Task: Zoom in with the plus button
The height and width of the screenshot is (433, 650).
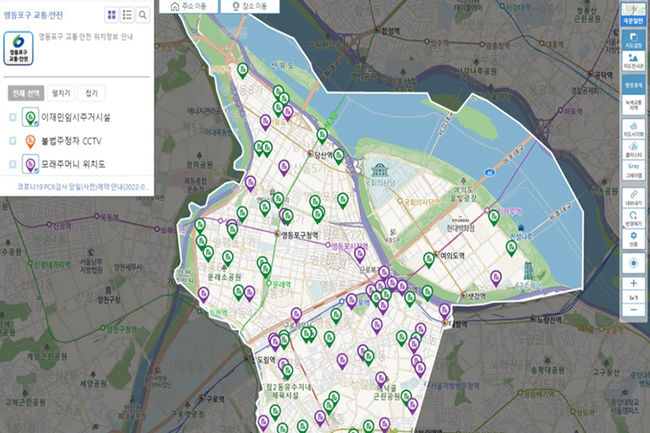Action: [x=632, y=284]
